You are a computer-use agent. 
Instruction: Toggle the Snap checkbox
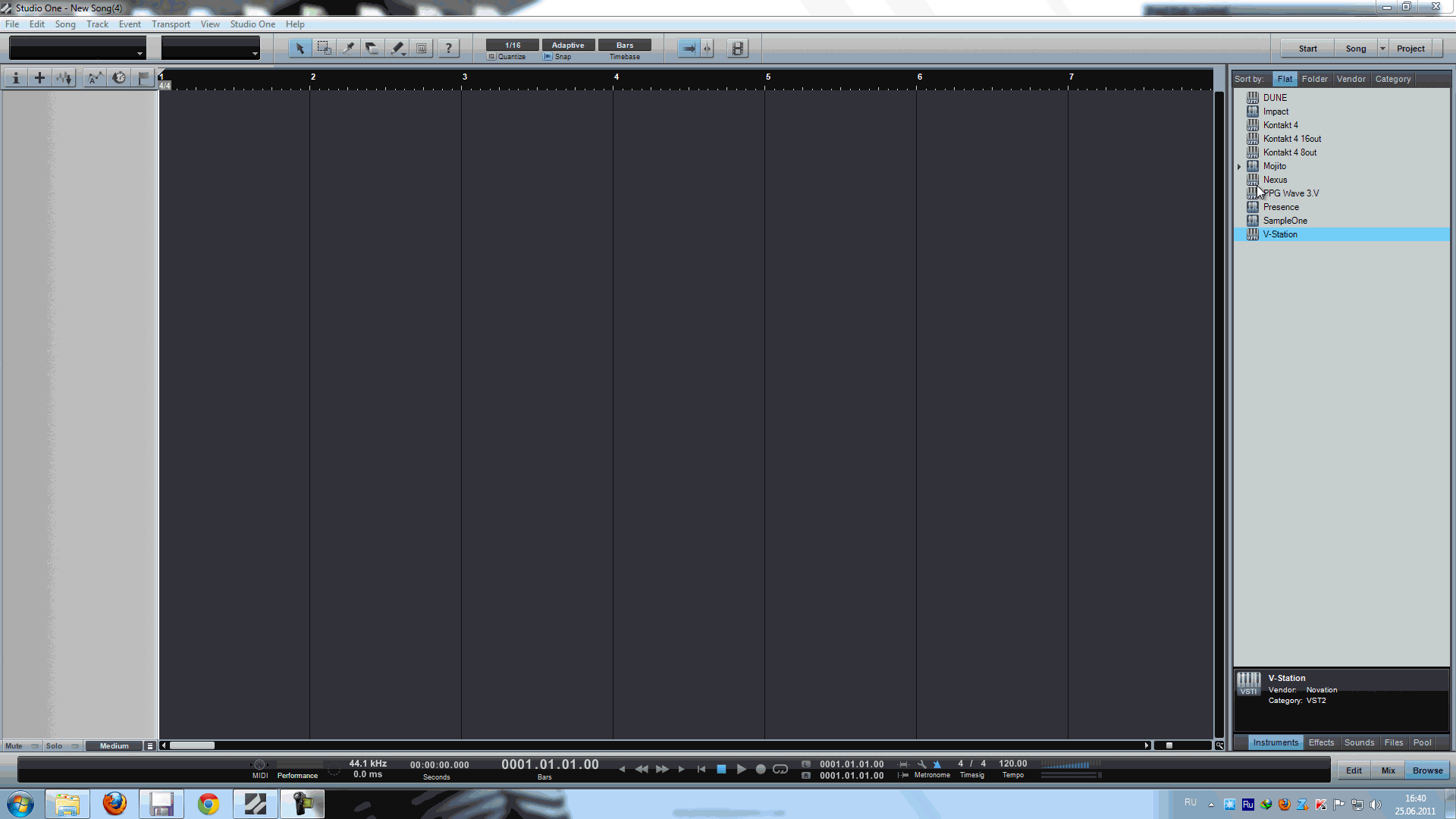click(x=548, y=57)
